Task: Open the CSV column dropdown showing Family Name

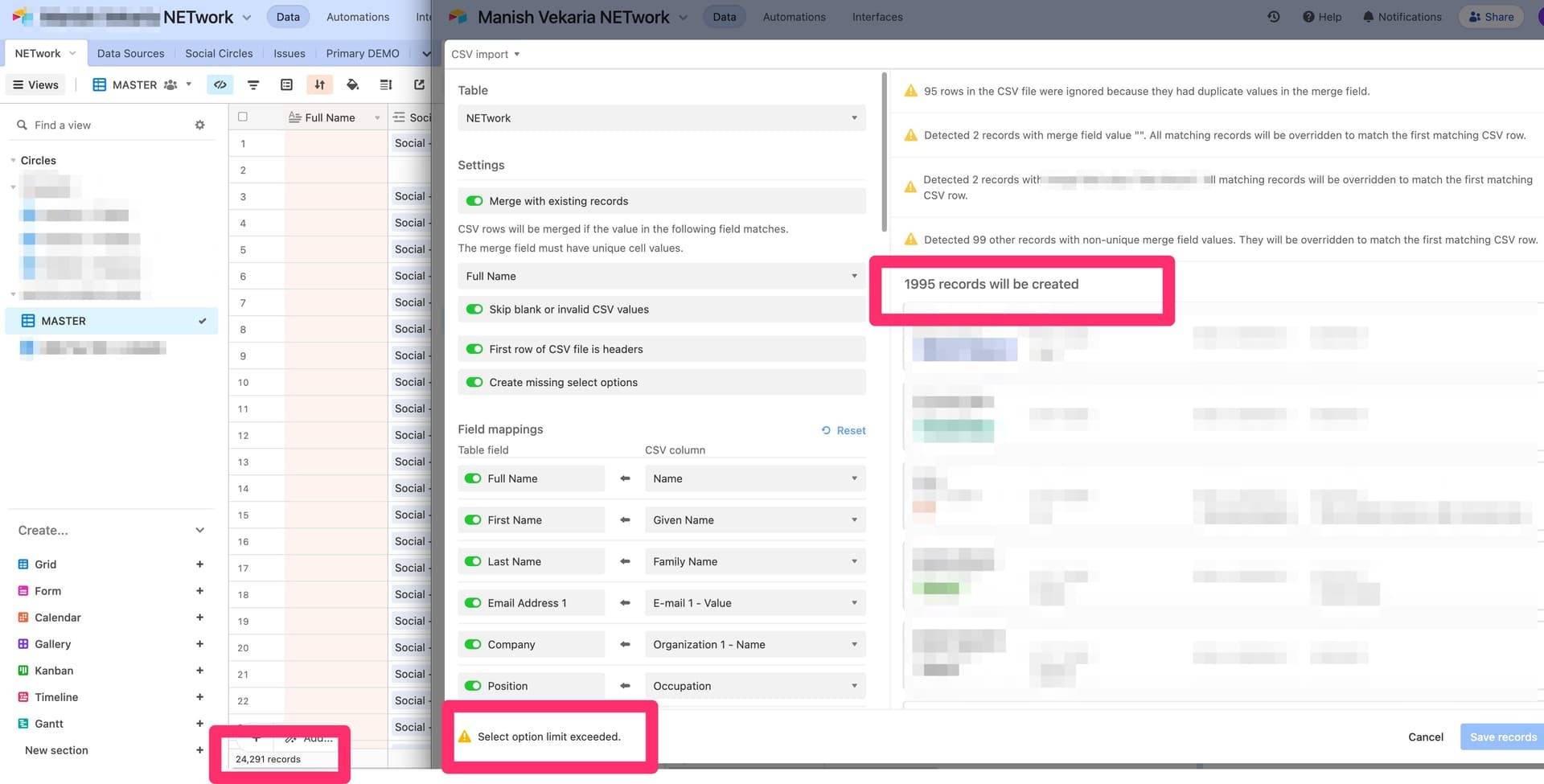Action: 755,561
